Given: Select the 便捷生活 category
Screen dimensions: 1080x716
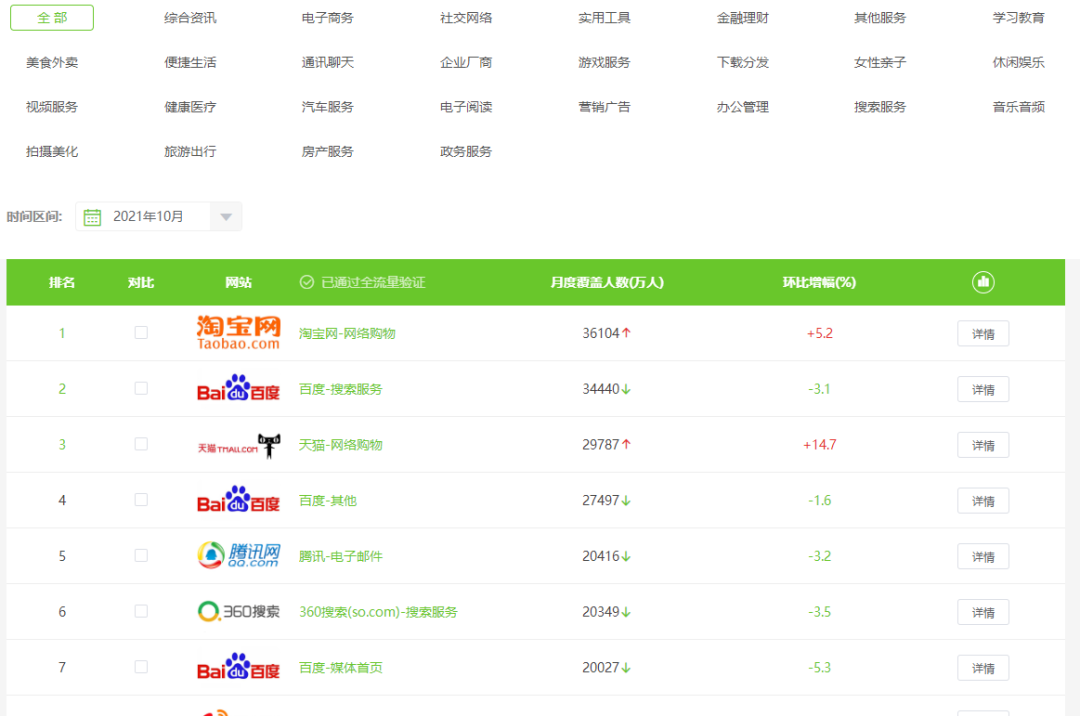Looking at the screenshot, I should click(x=190, y=63).
